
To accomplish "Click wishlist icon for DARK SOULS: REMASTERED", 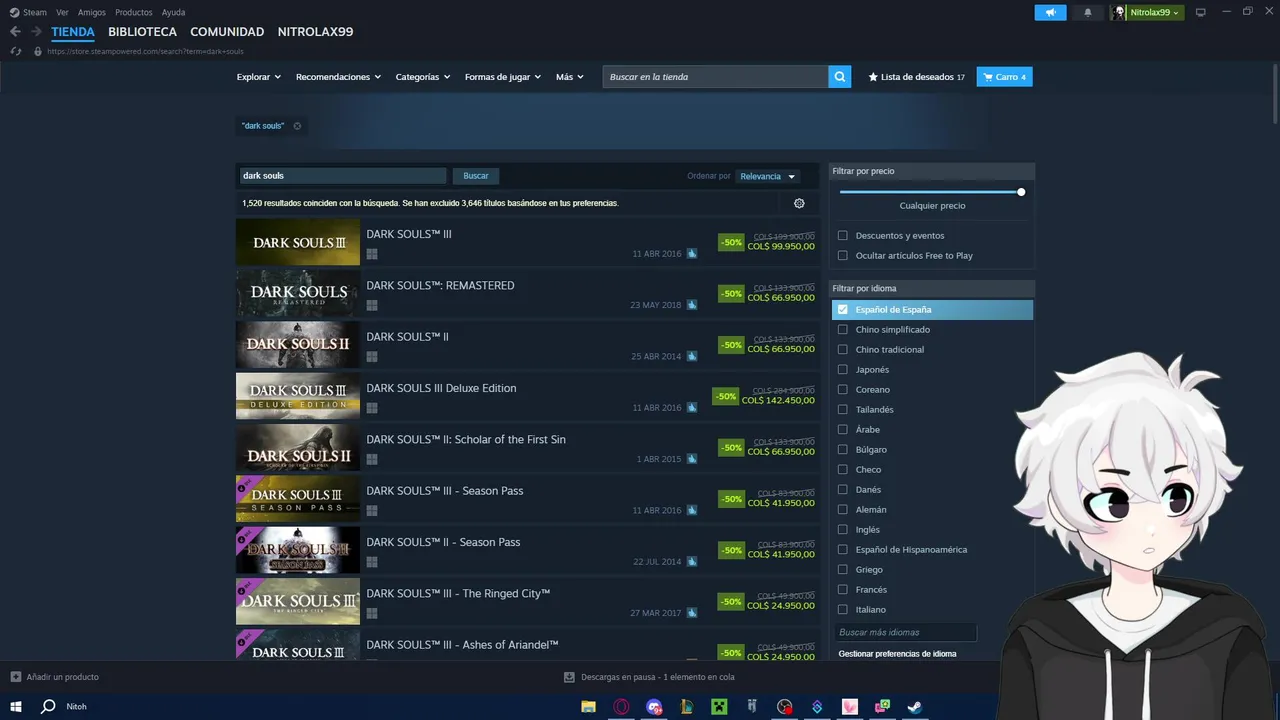I will [692, 305].
